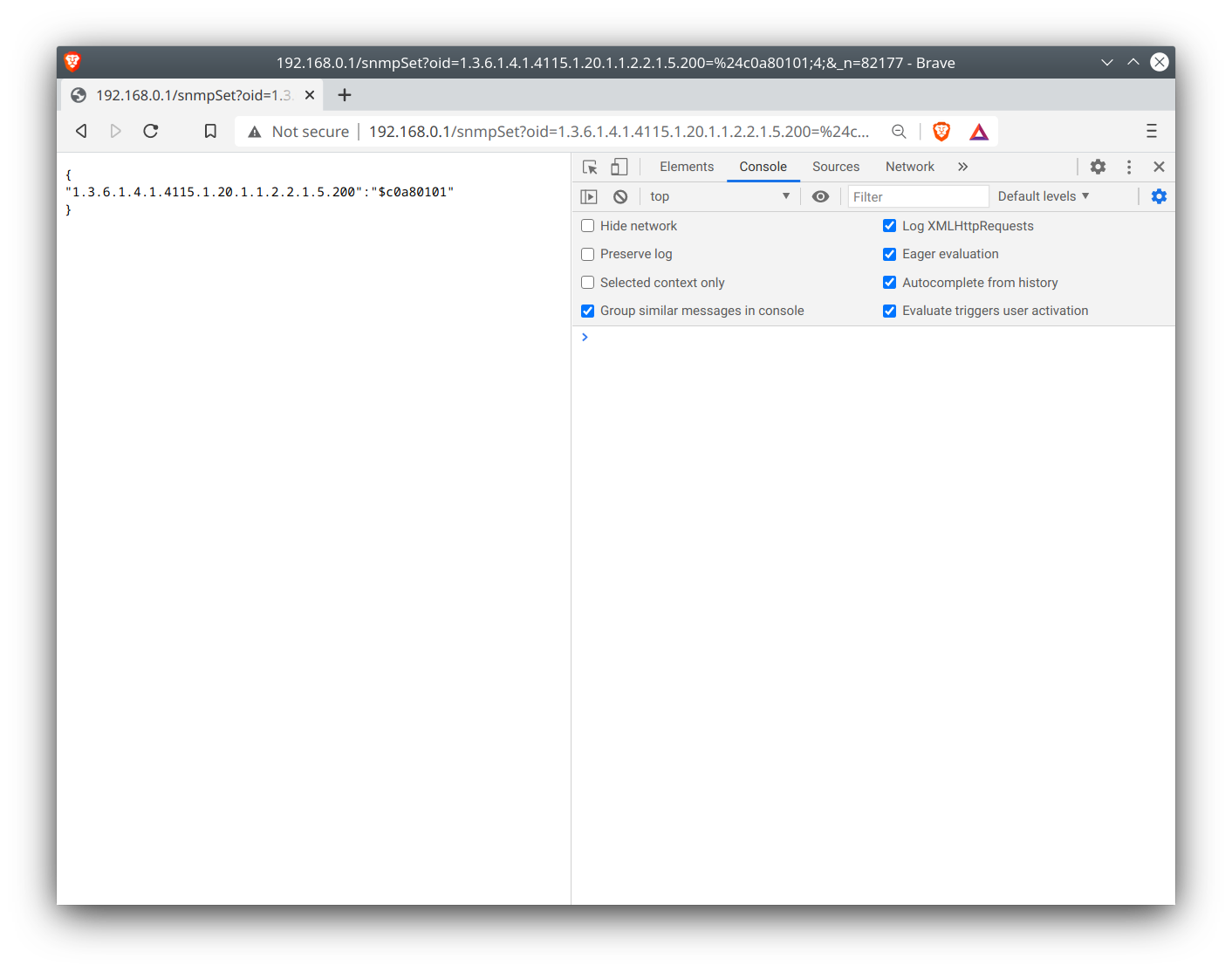Disable Log XMLHttpRequests
Image resolution: width=1232 pixels, height=972 pixels.
pyautogui.click(x=889, y=225)
